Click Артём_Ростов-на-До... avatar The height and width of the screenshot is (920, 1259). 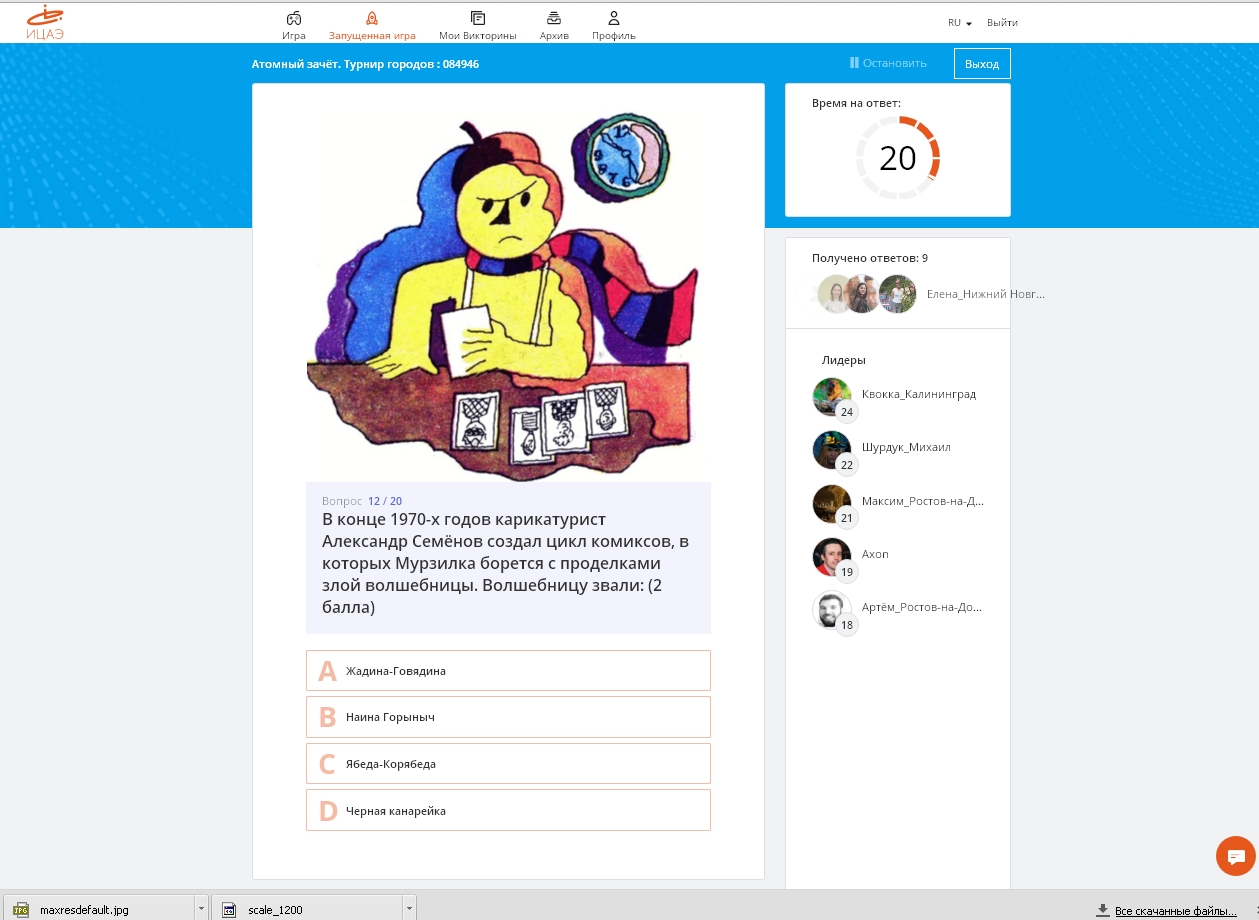click(832, 609)
